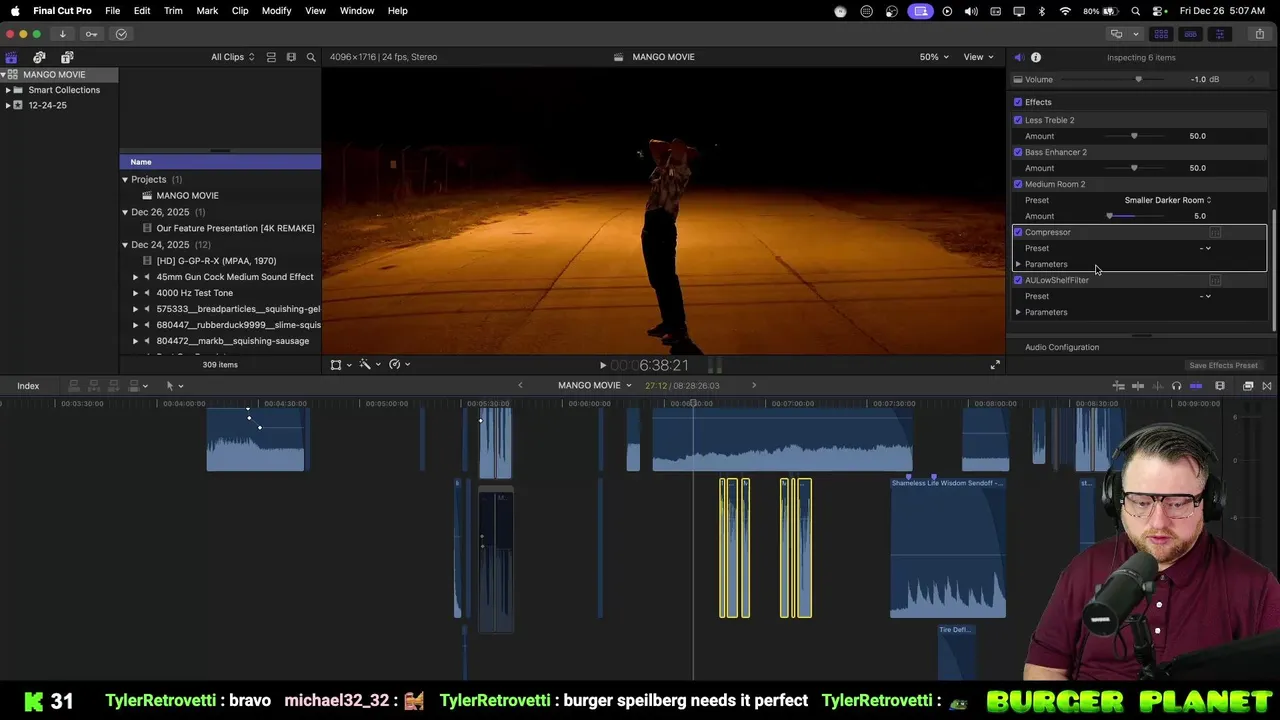Show the Photos and Audio sidebar

point(39,57)
